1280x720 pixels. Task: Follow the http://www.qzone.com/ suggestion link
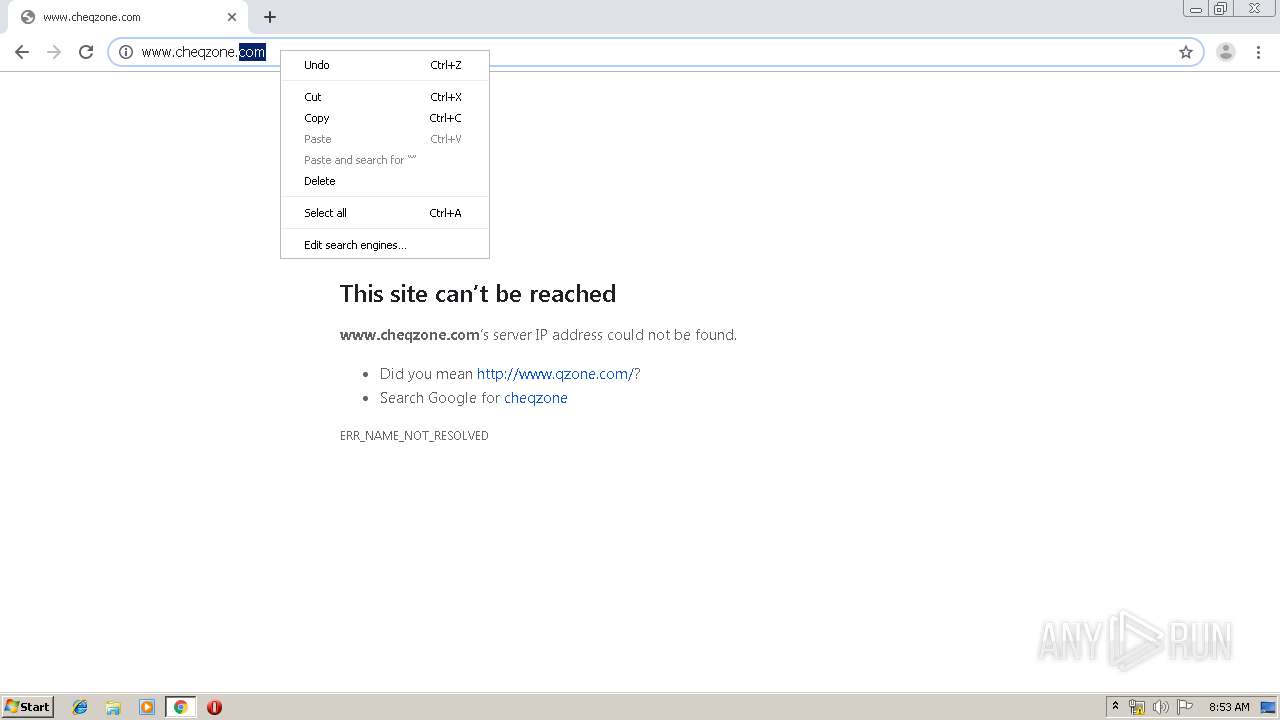pos(555,374)
